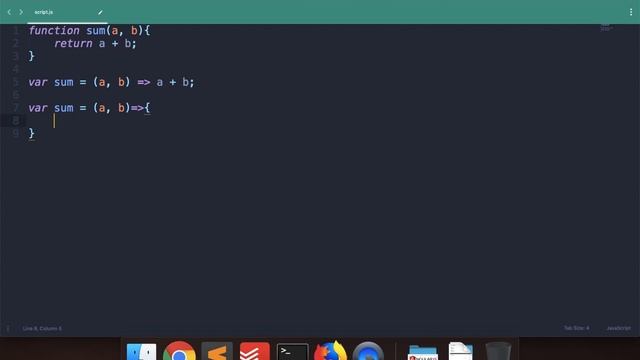Open Sublime Text from the dock
The width and height of the screenshot is (640, 360).
[x=217, y=351]
